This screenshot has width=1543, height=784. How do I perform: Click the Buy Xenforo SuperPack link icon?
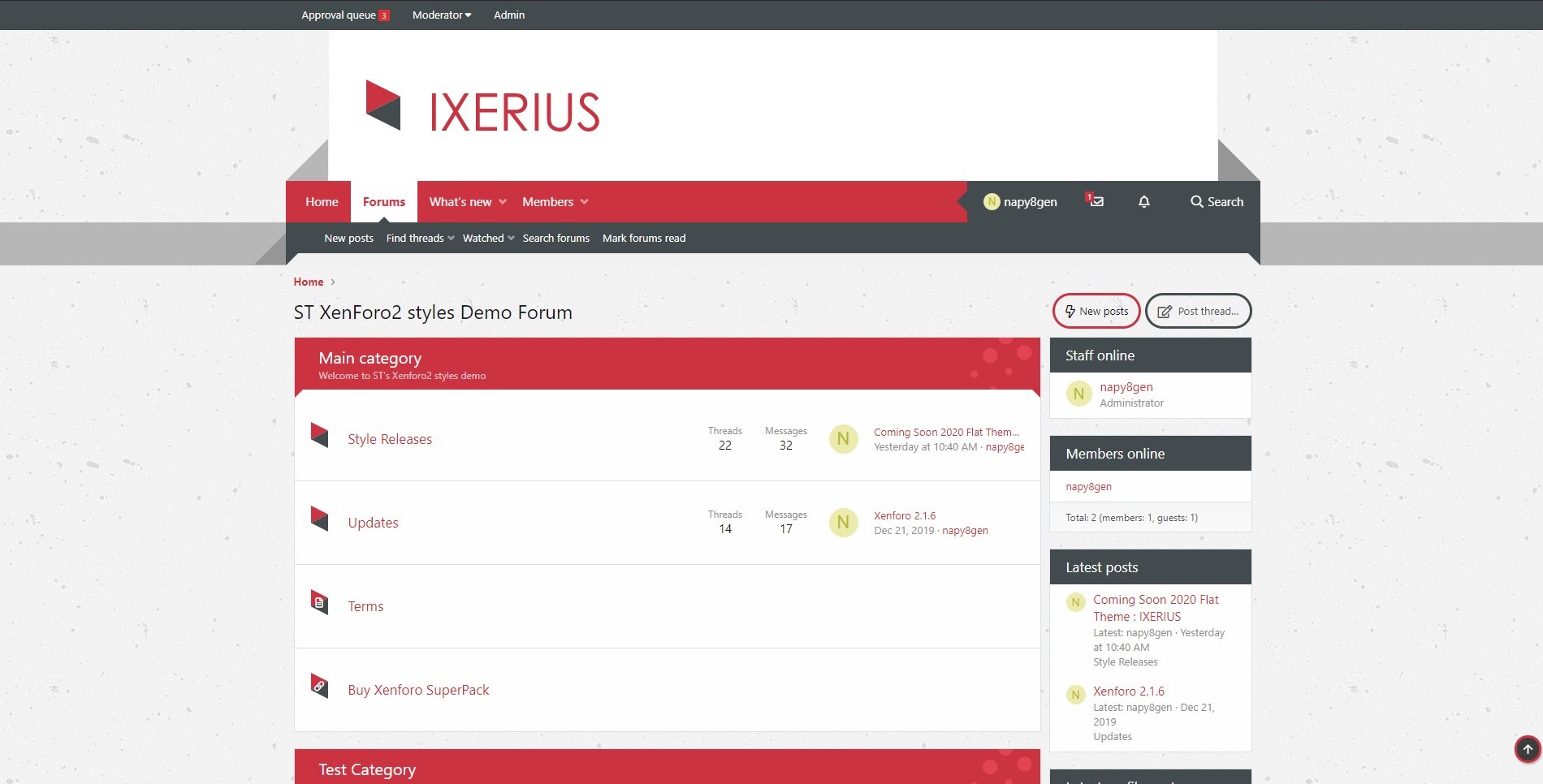click(x=319, y=686)
